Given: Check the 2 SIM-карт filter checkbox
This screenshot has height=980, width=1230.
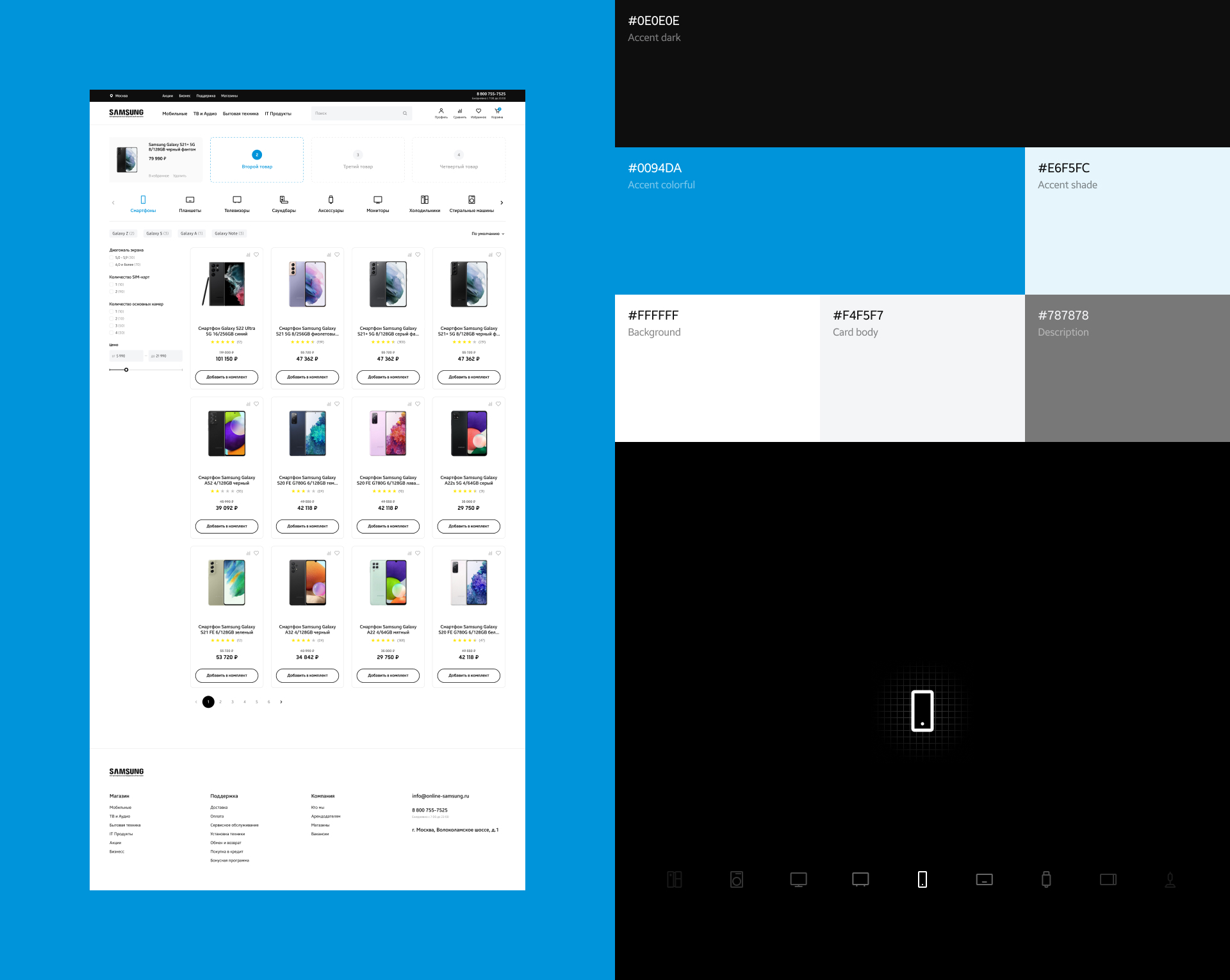Looking at the screenshot, I should click(111, 291).
